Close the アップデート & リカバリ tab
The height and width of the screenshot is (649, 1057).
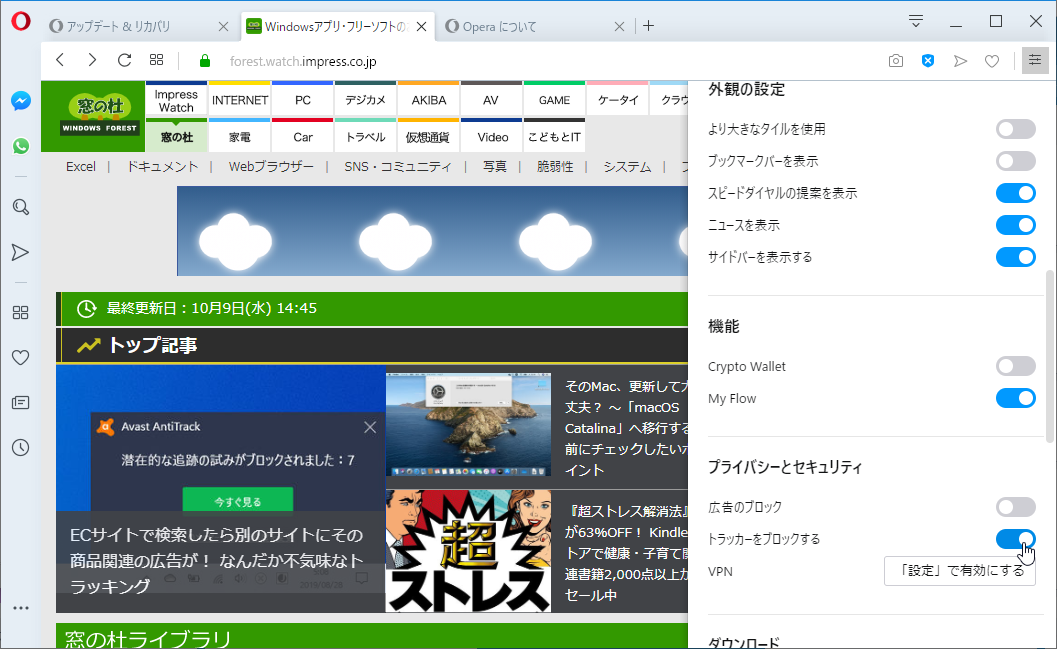point(223,26)
